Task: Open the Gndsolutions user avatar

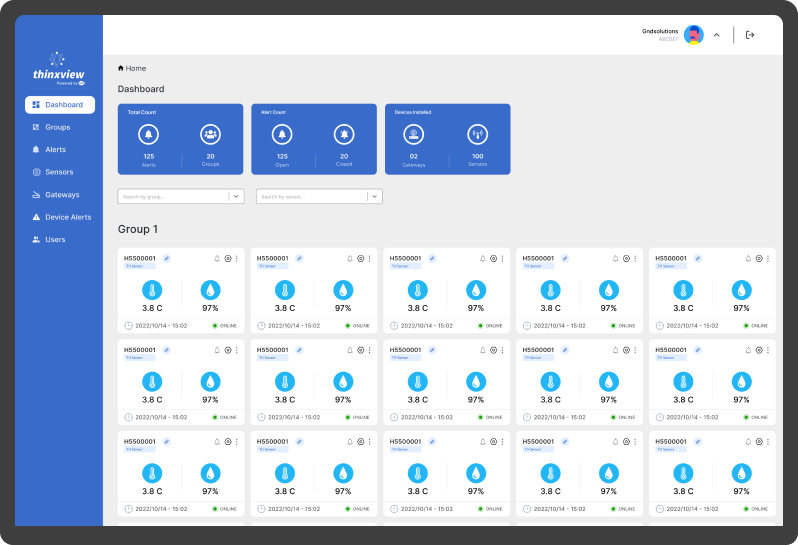Action: tap(693, 35)
